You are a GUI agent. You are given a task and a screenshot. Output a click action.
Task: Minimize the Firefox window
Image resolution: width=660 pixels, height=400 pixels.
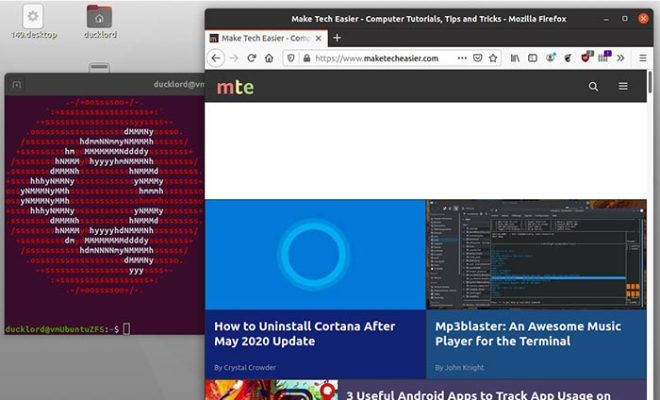pyautogui.click(x=606, y=19)
